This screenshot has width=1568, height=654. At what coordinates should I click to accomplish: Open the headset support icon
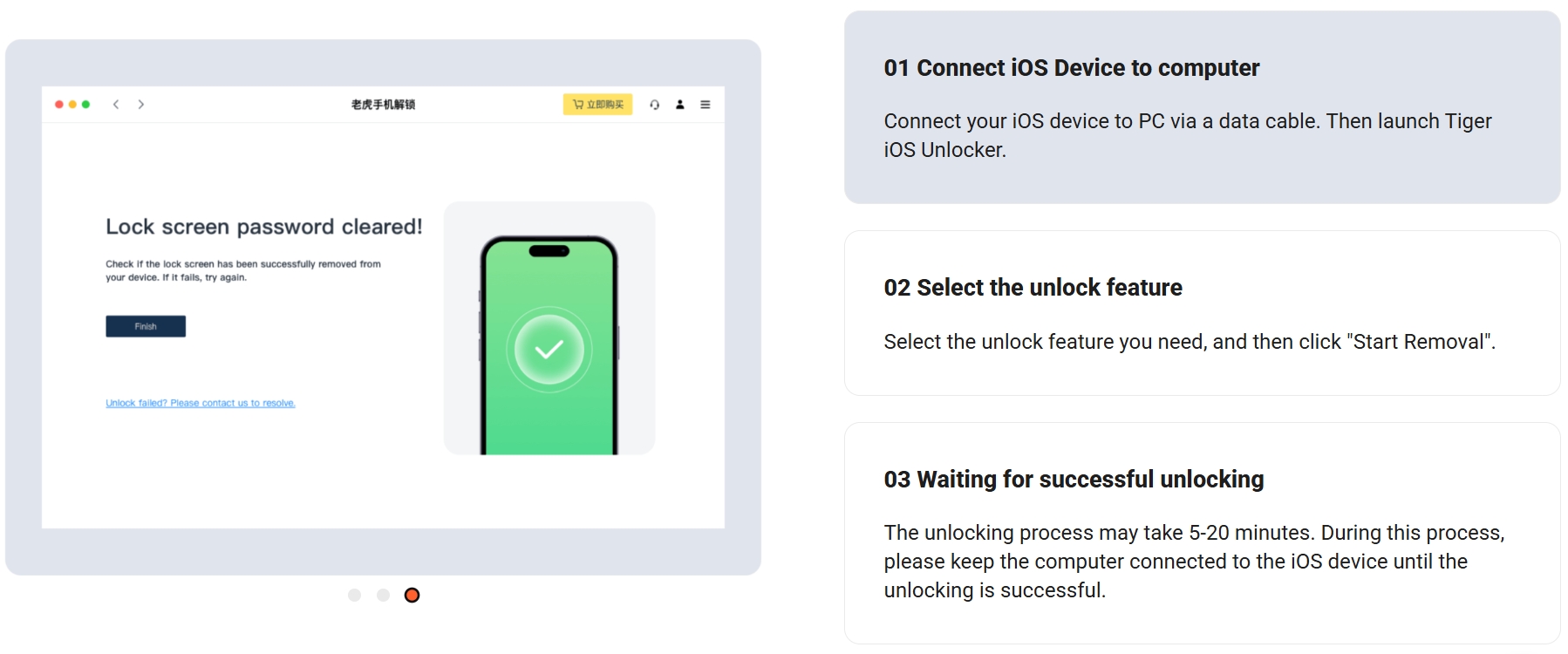click(654, 105)
